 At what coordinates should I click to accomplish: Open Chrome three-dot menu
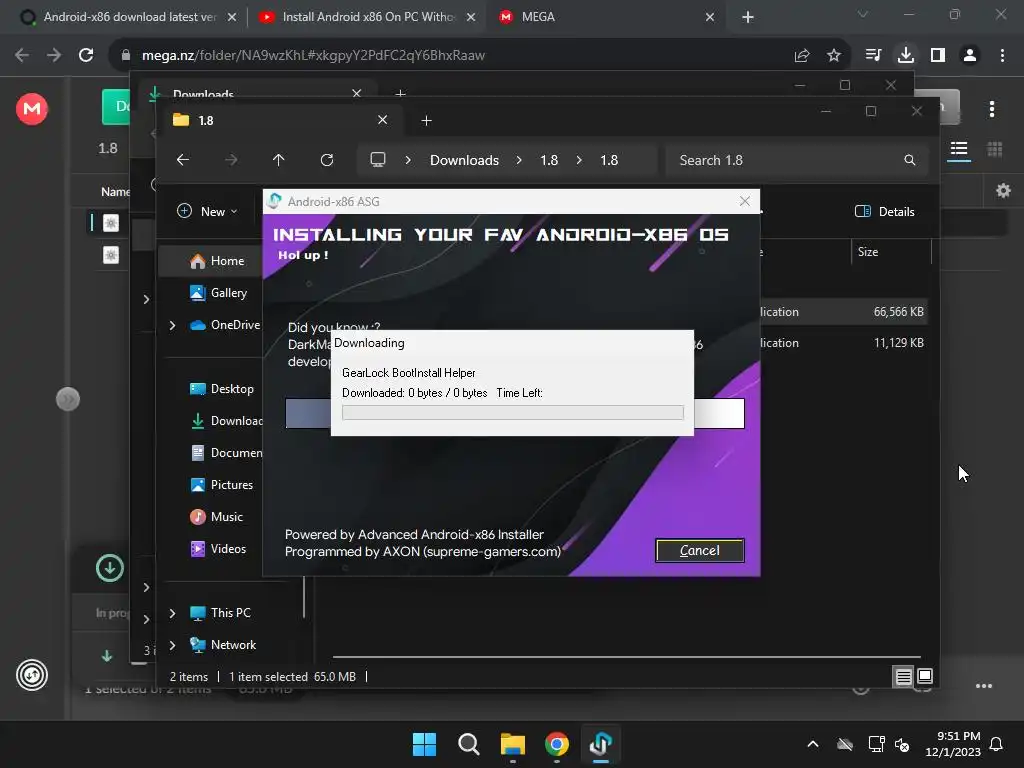tap(1002, 56)
